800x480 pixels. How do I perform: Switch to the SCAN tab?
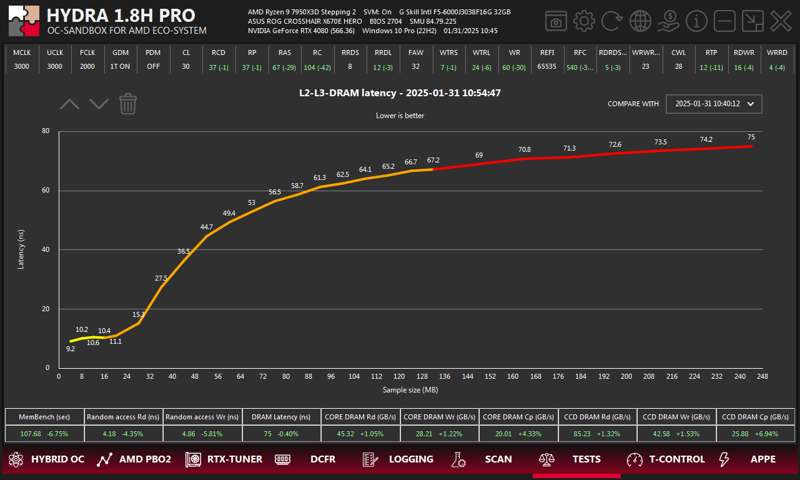[487, 460]
